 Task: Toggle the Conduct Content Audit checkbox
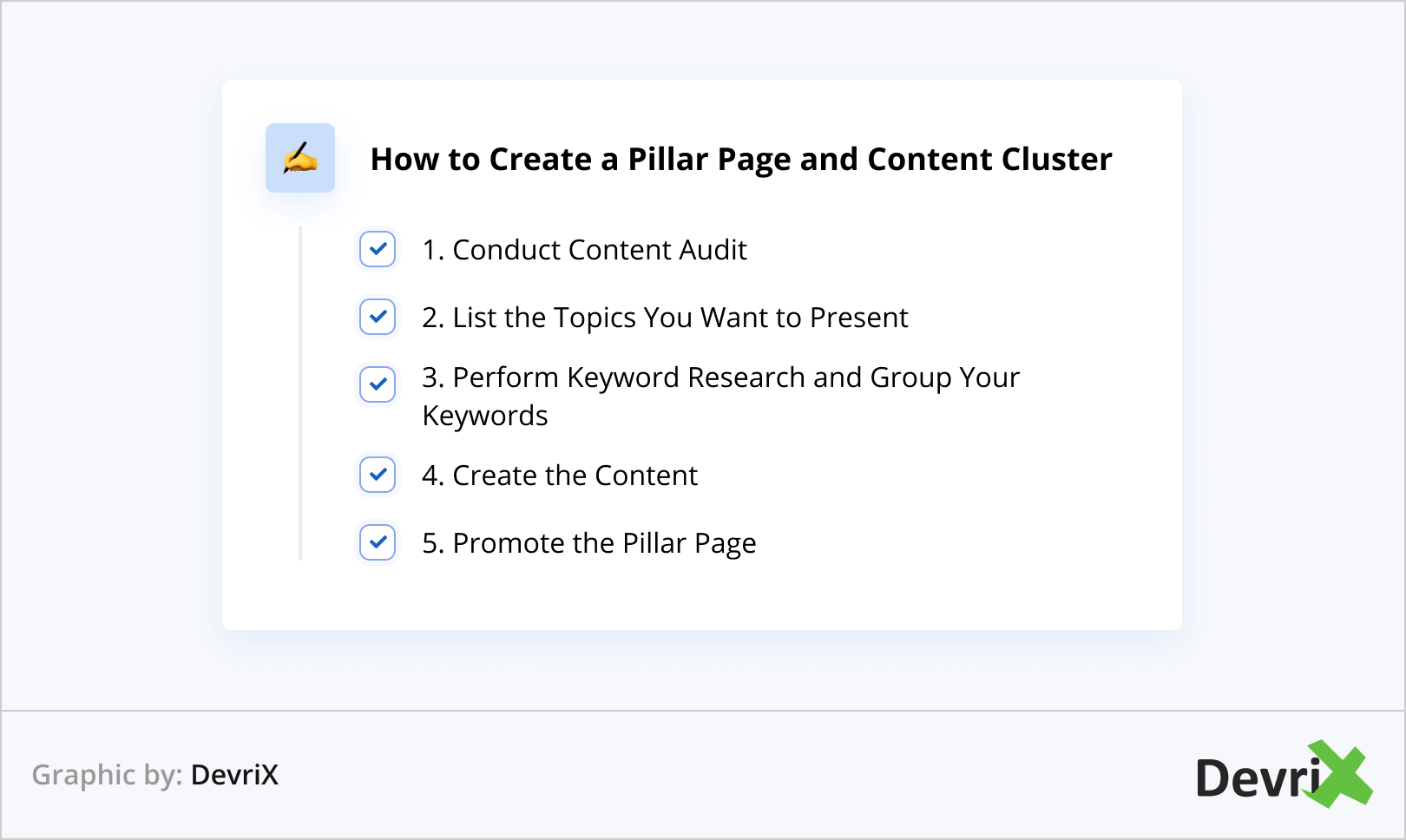378,250
